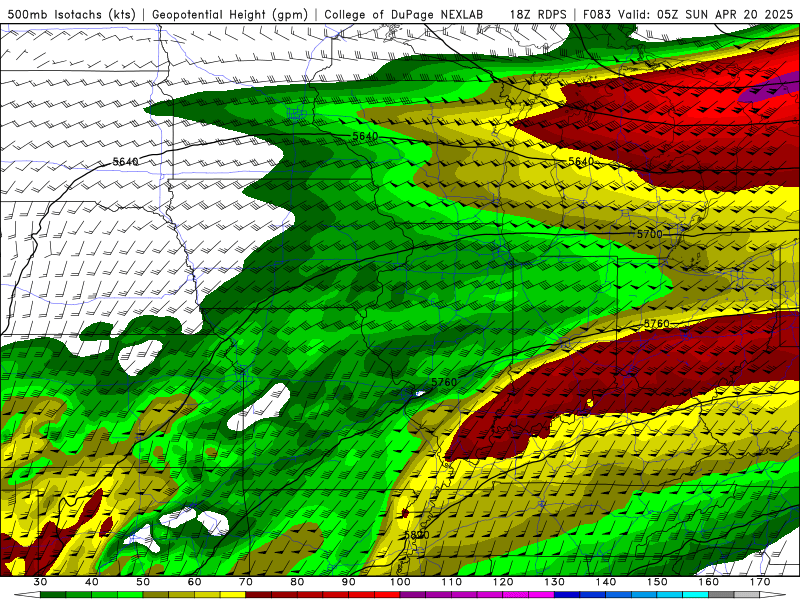This screenshot has height=600, width=800.
Task: Click the dark maroon swatch starting at 70
Action: pos(259,595)
